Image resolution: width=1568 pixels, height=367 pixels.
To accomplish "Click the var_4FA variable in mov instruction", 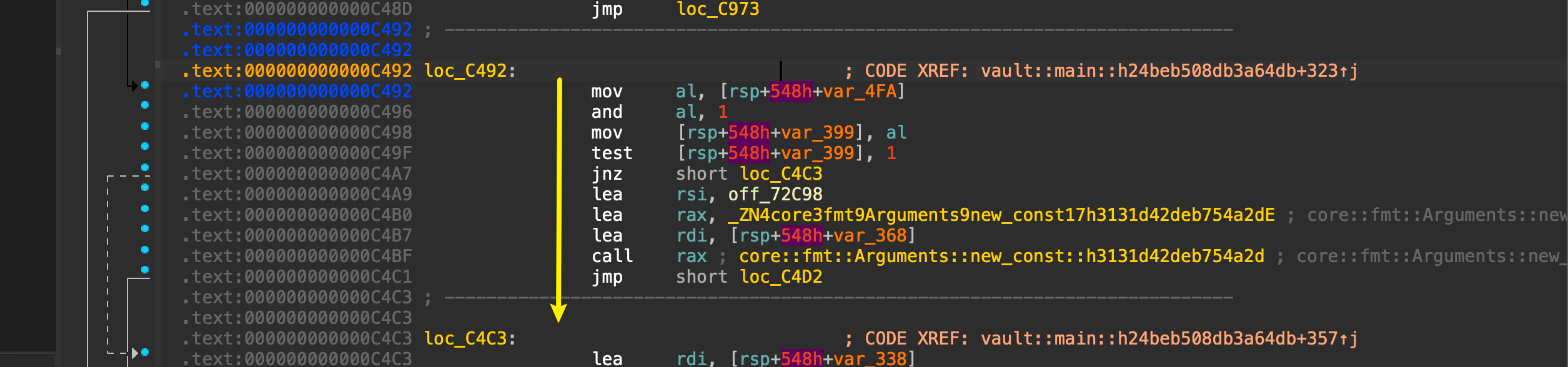I will tap(860, 91).
